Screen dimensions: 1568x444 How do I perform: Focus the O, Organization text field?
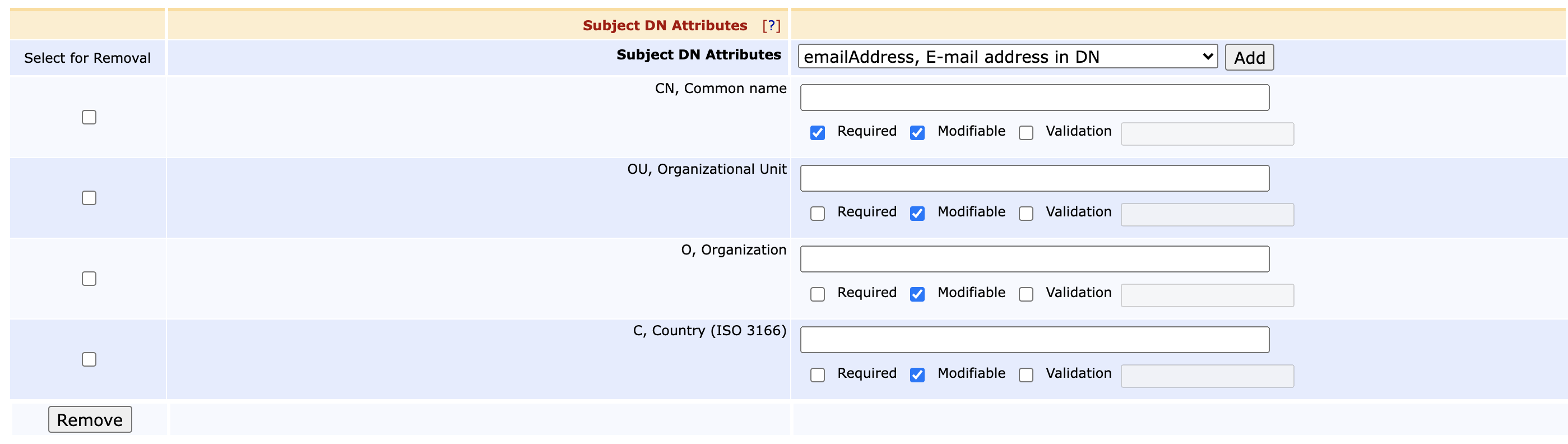[x=1034, y=259]
